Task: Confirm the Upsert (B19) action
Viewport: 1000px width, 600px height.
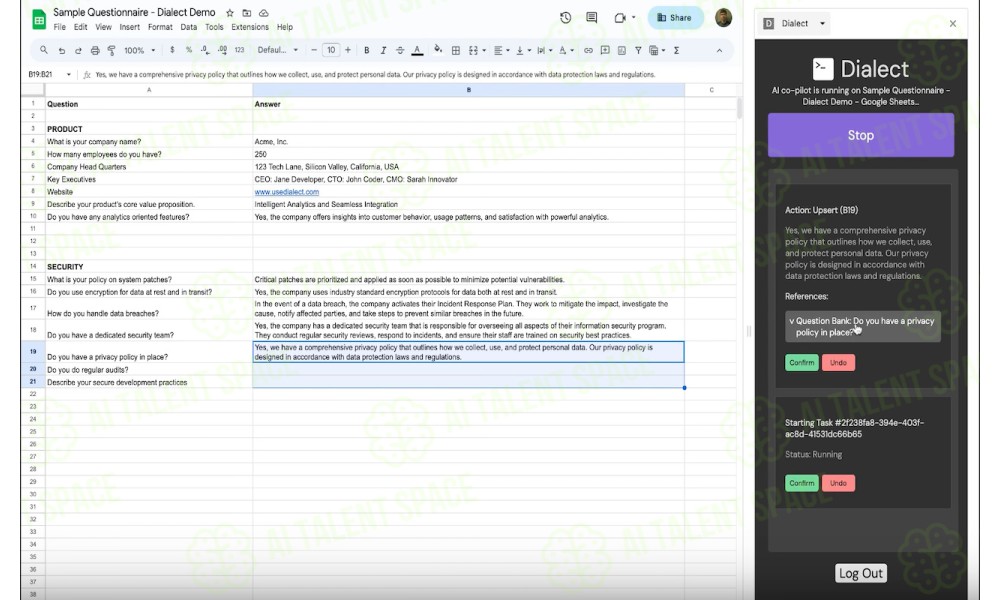Action: [802, 363]
